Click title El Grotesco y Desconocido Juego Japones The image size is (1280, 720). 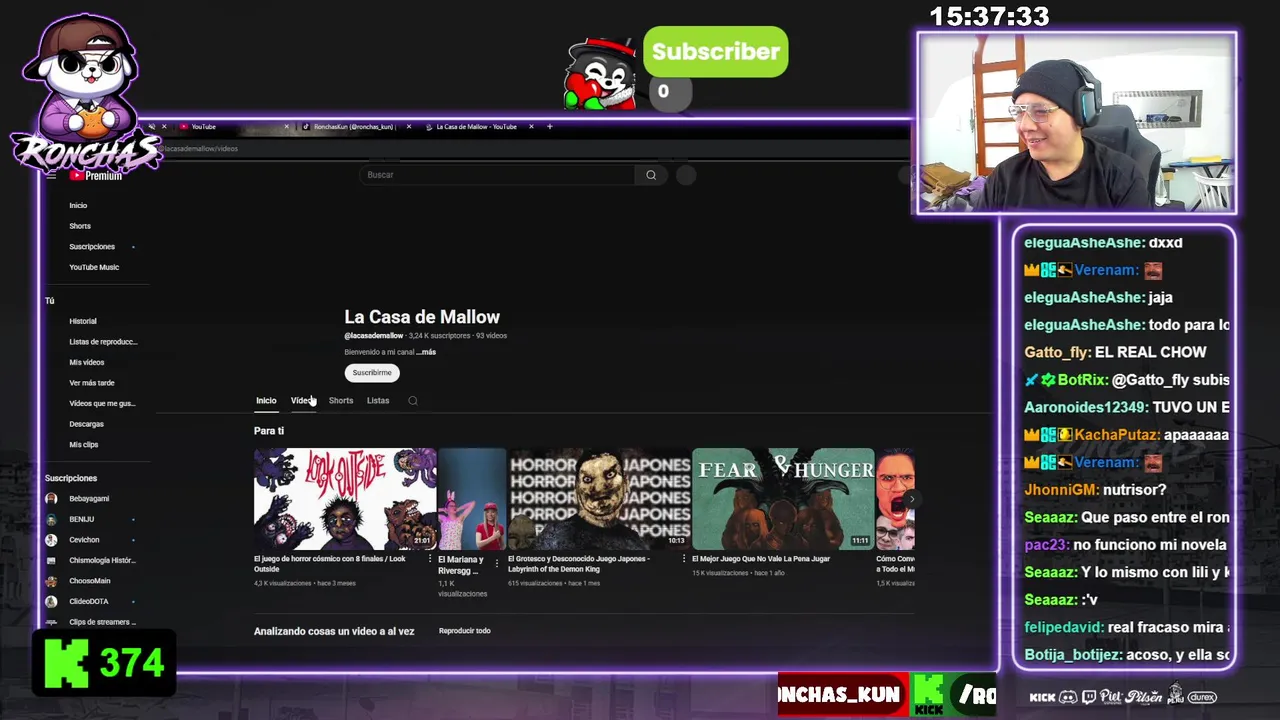click(579, 564)
